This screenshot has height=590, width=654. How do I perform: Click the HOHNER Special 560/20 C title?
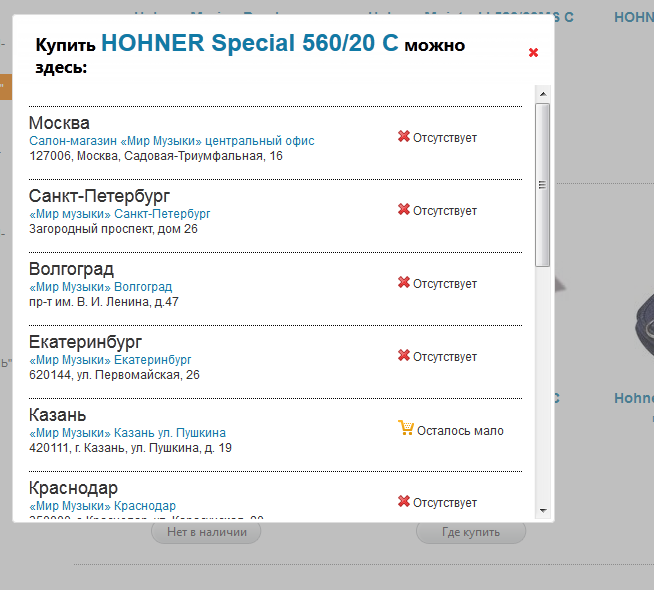pos(249,44)
